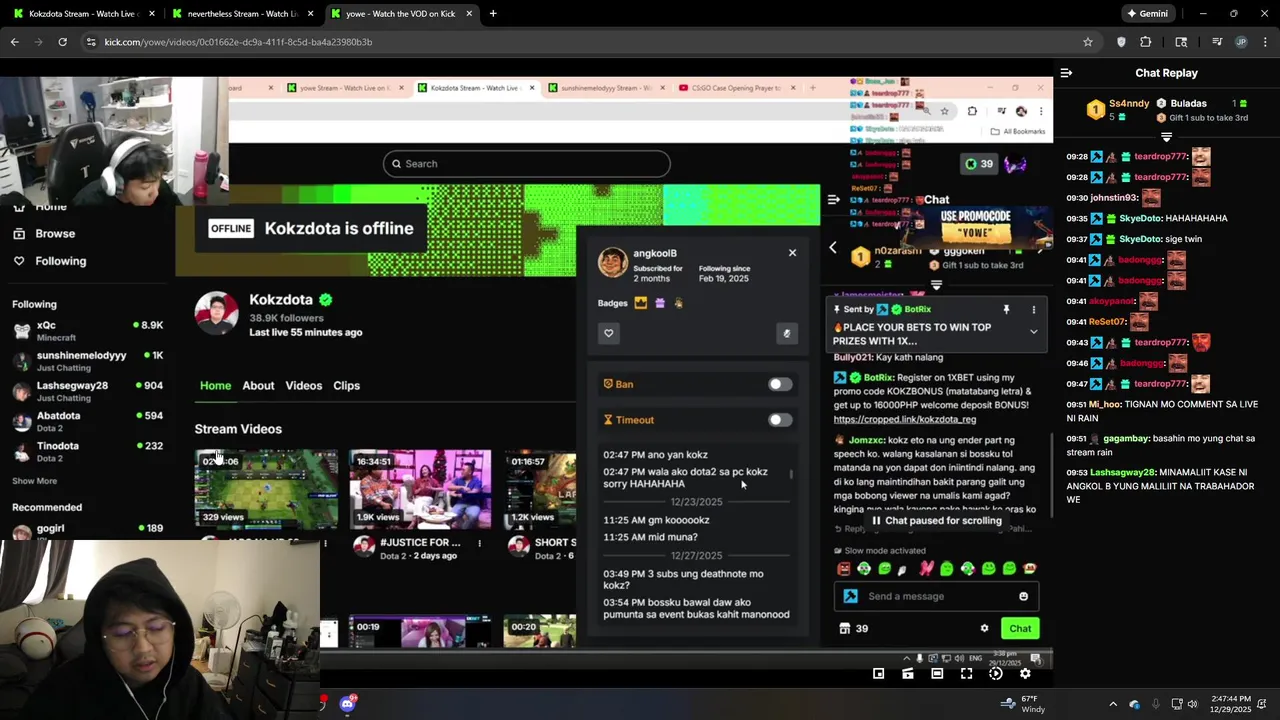Insert the pink ribbon emote
The image size is (1280, 720).
tap(926, 569)
